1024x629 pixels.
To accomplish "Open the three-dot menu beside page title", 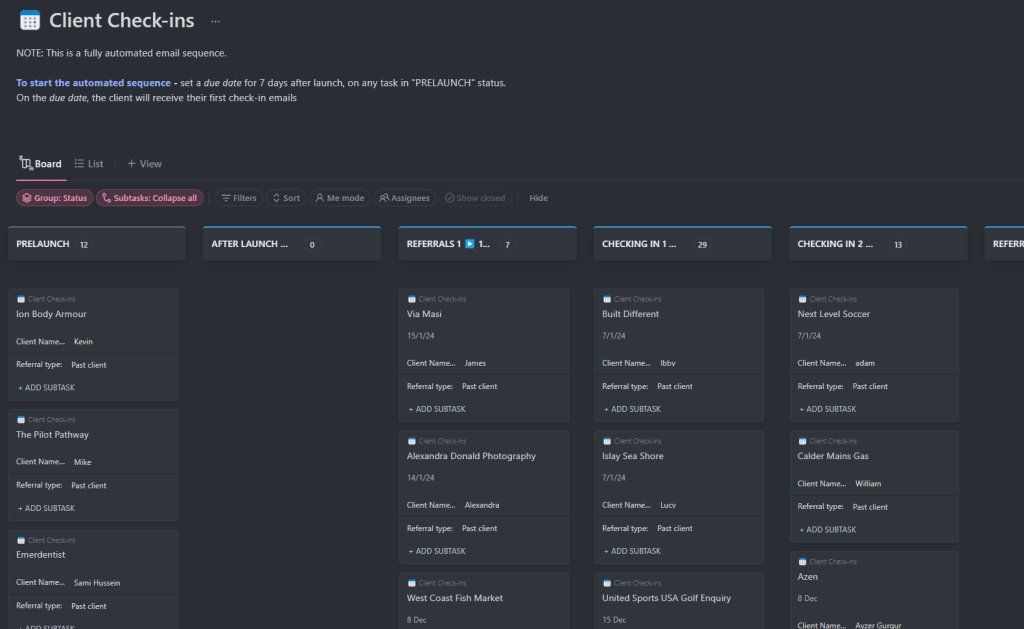I will [215, 21].
